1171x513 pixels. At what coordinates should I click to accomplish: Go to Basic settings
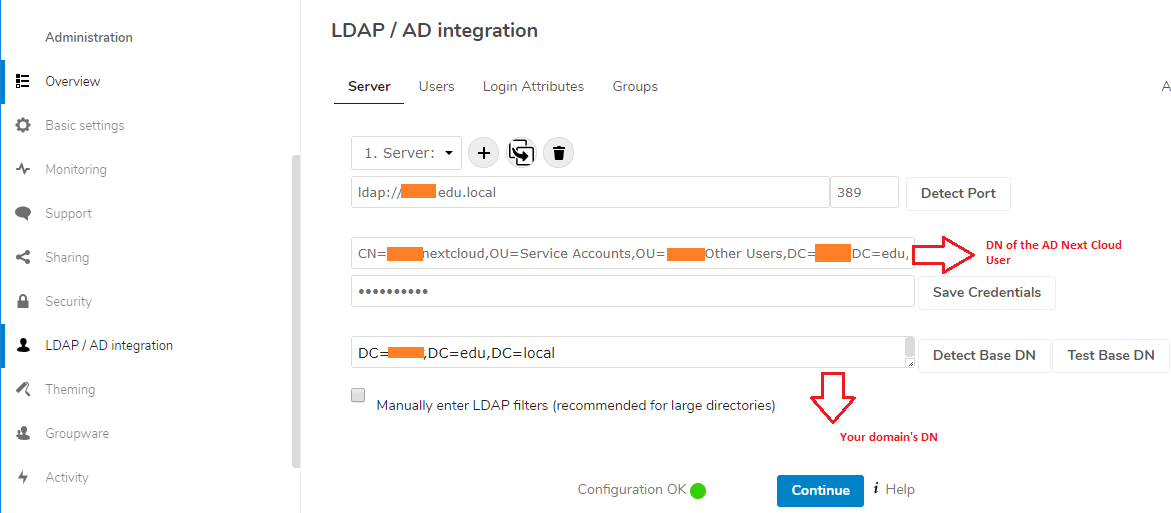(84, 125)
